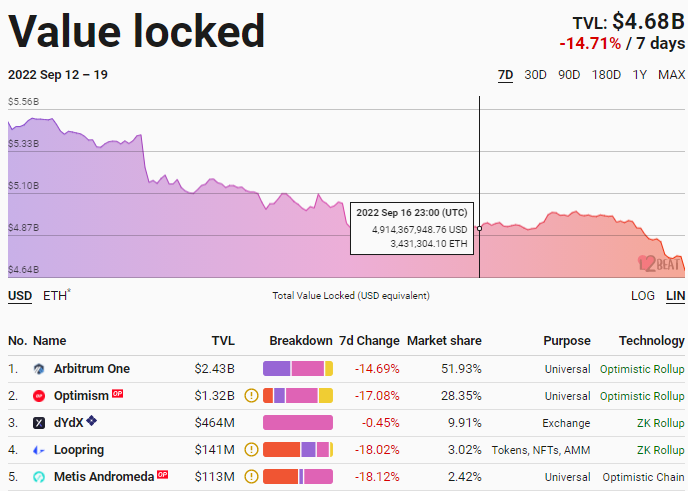The image size is (688, 491).
Task: Switch chart to LOG scale
Action: [643, 296]
